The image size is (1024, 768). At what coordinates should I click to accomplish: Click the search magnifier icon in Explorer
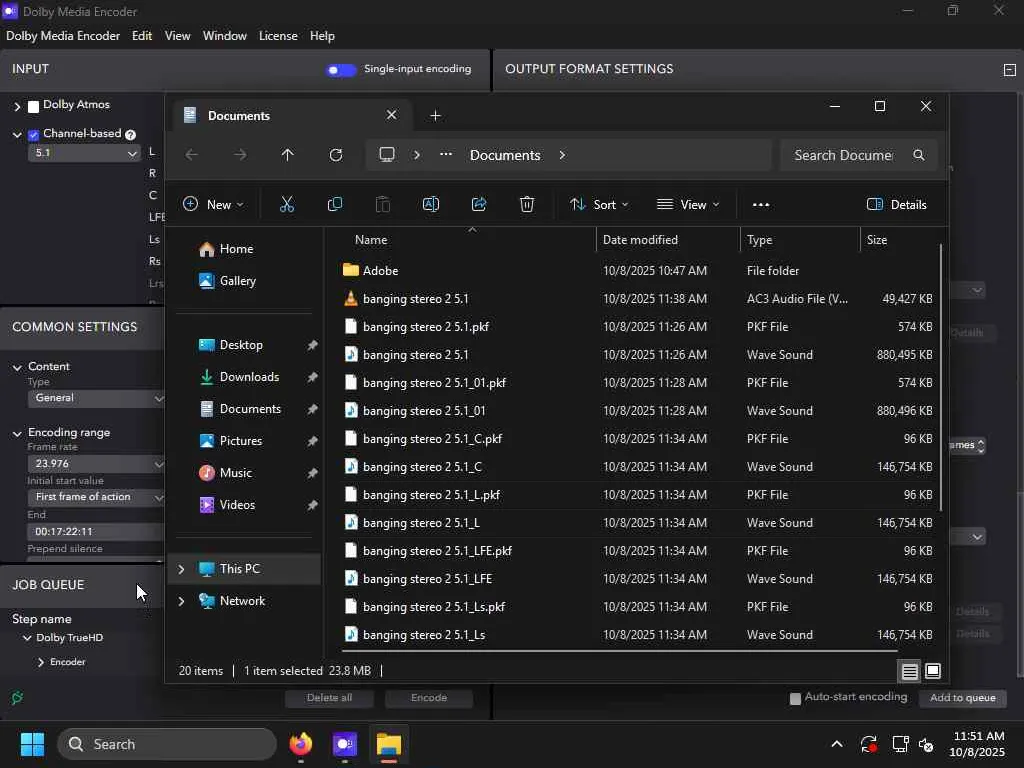coord(919,155)
